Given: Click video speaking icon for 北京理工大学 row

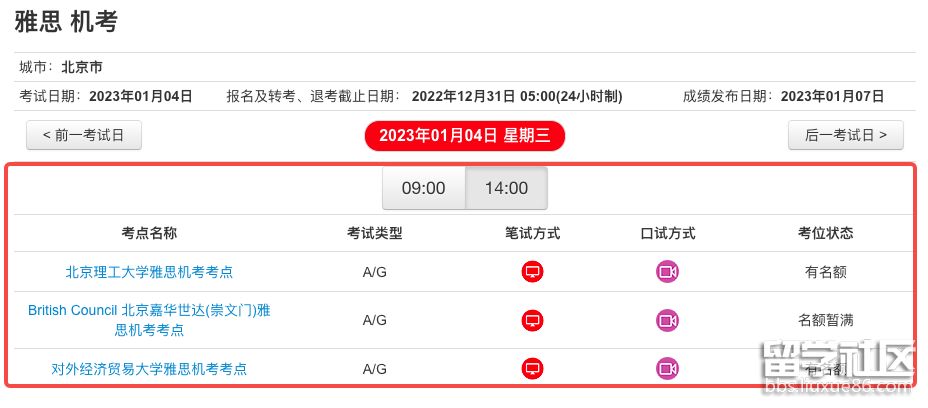Looking at the screenshot, I should (667, 272).
